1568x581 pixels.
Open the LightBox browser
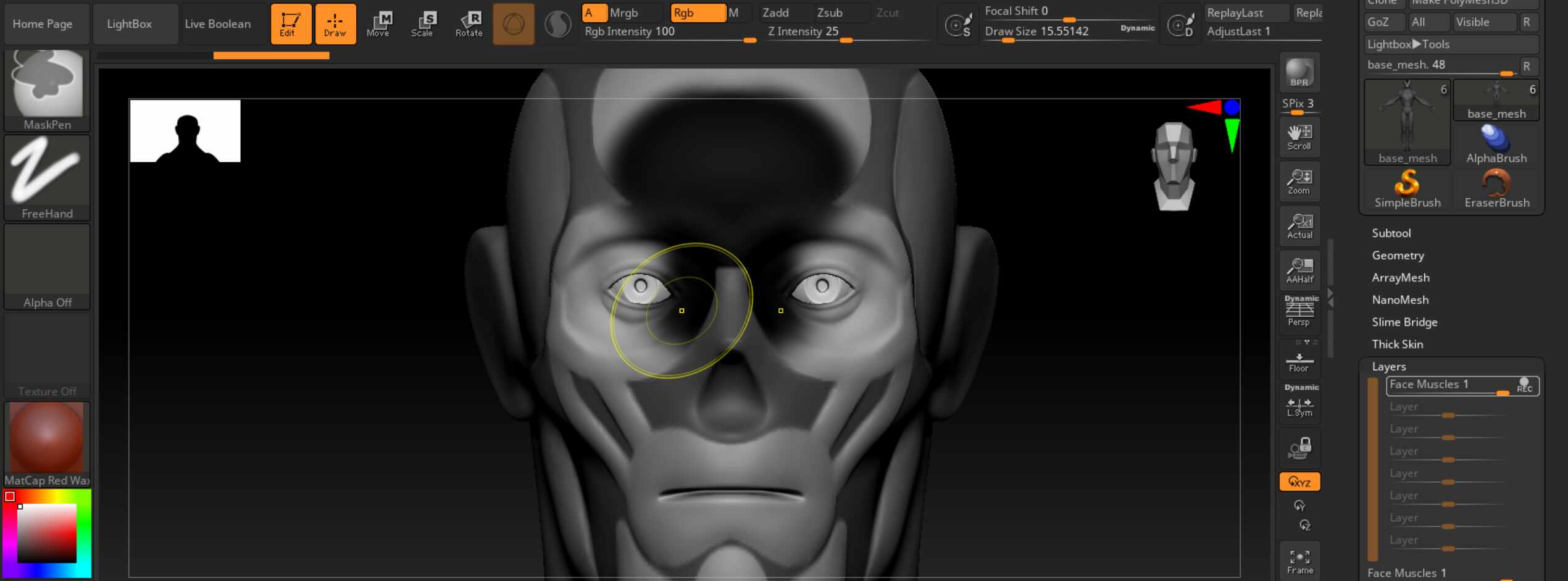pos(129,24)
